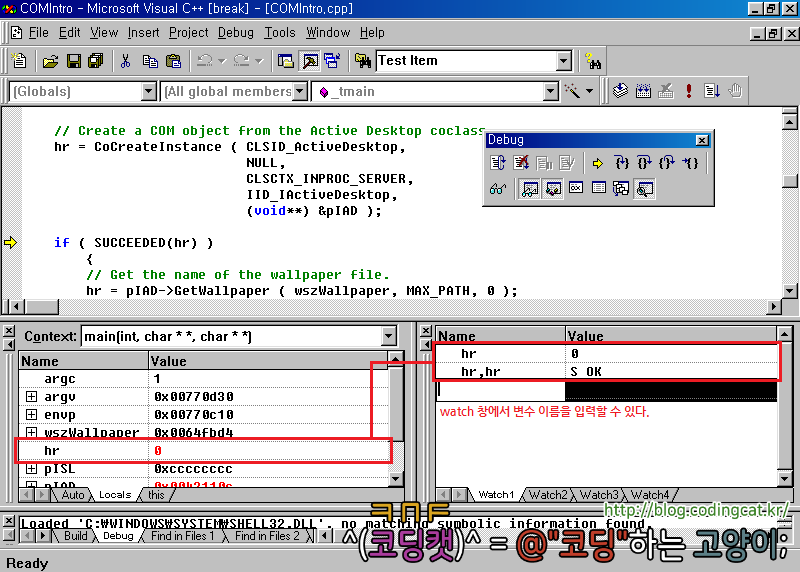Save the current file with the floppy icon

73,61
